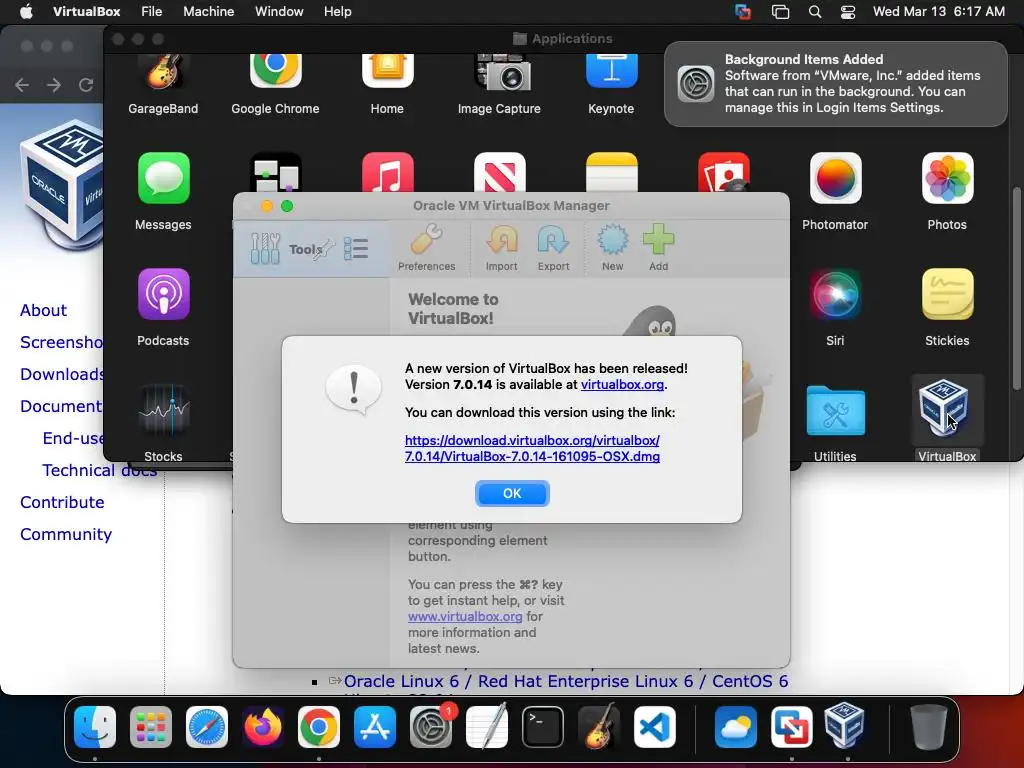
Task: Open the Oracle Linux 6 download link
Action: (x=566, y=681)
